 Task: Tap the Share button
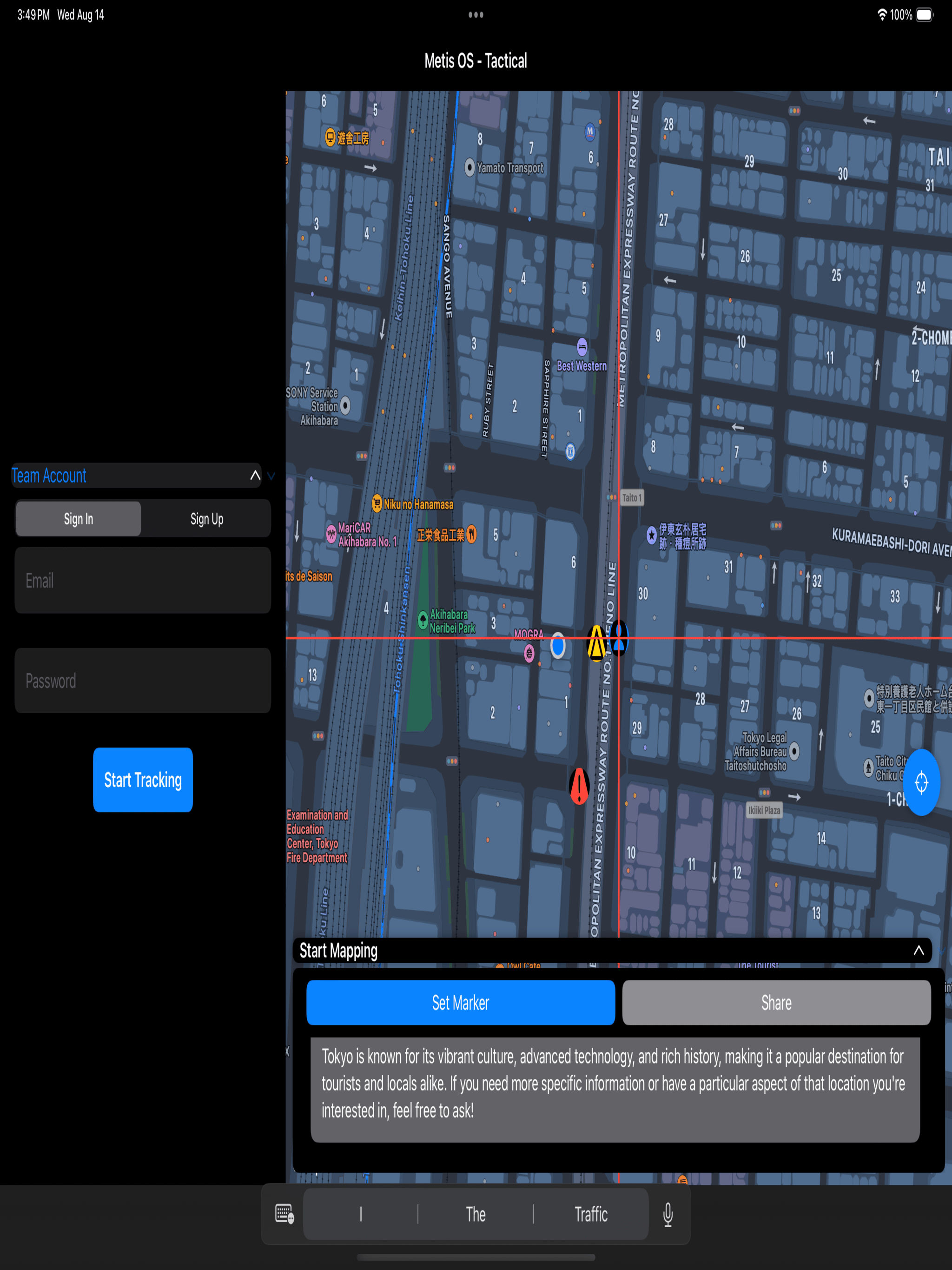(x=776, y=1002)
